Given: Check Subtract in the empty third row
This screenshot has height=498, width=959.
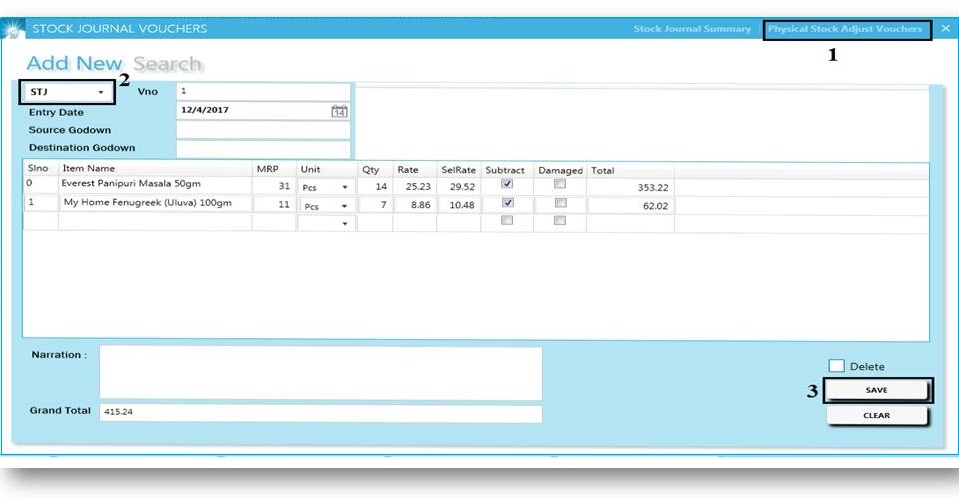Looking at the screenshot, I should [x=507, y=220].
